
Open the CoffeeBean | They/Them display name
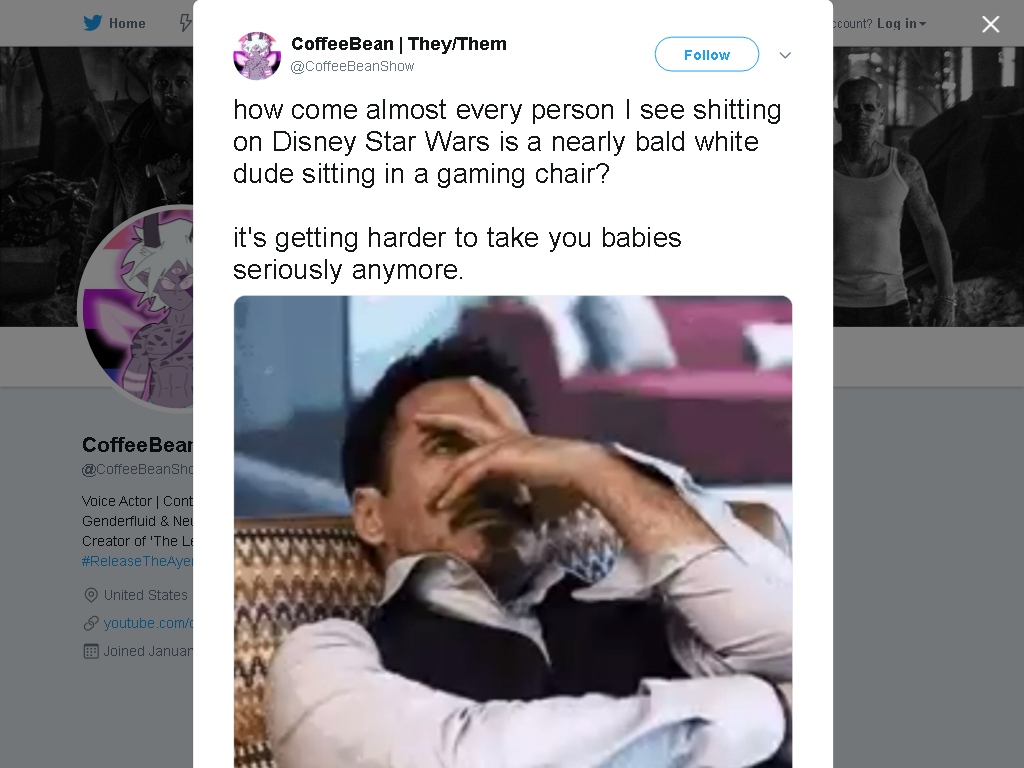[x=398, y=44]
